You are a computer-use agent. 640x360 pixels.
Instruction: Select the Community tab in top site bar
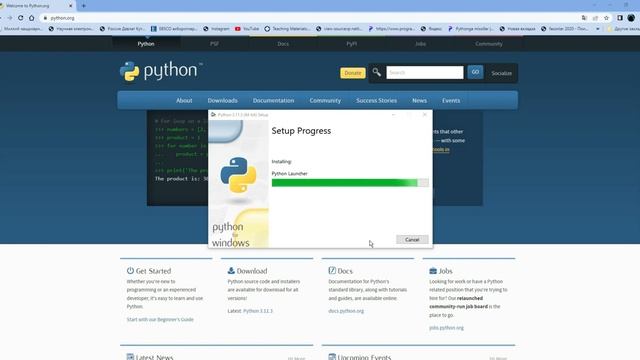[489, 44]
